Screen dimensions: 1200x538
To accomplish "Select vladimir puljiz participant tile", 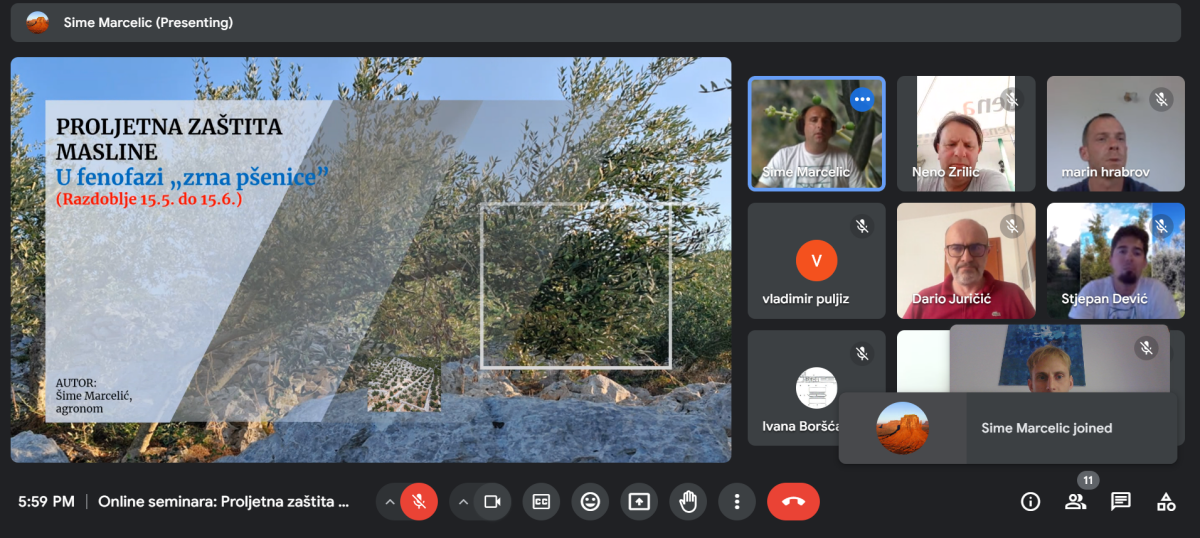I will (x=816, y=261).
